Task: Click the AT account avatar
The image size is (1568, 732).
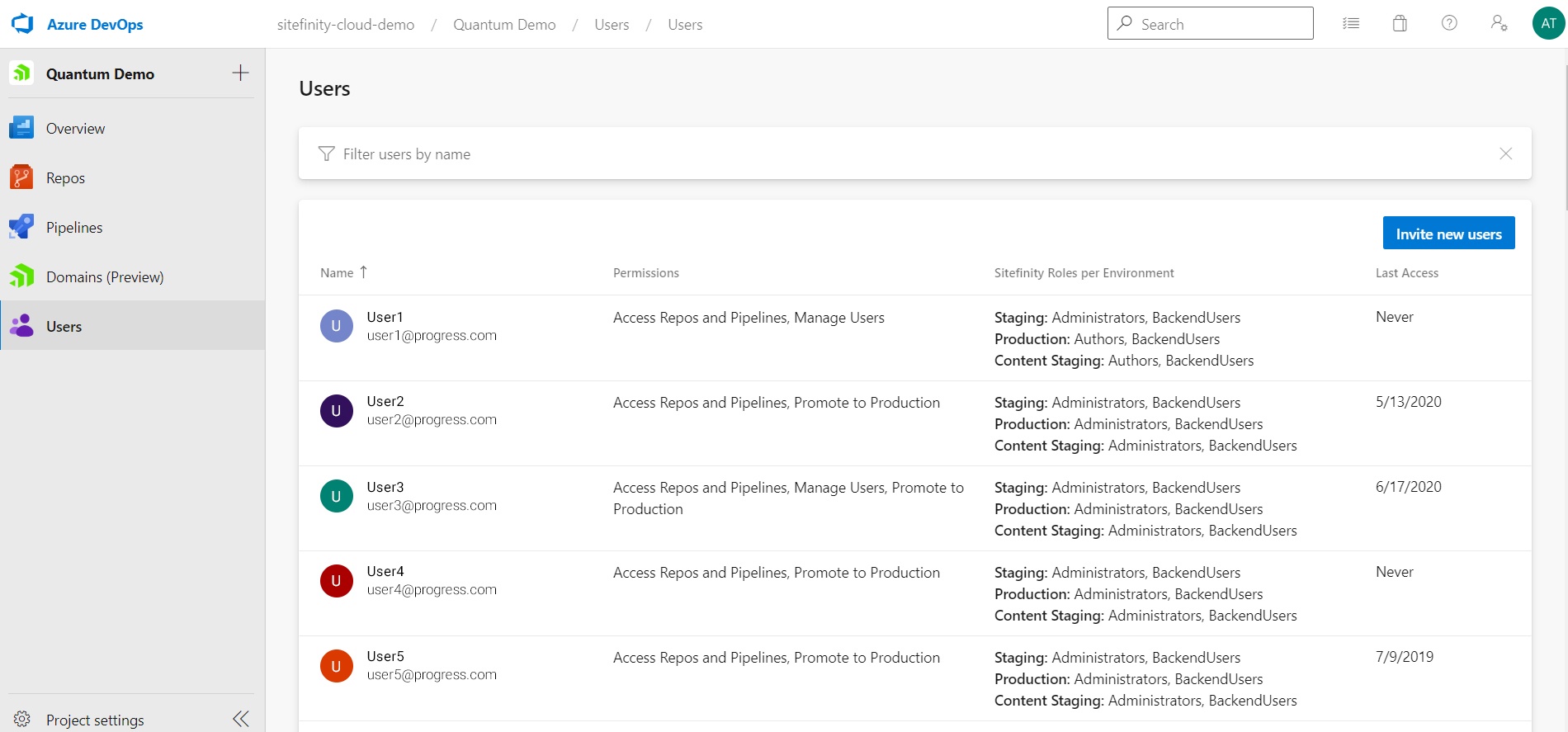Action: coord(1548,24)
